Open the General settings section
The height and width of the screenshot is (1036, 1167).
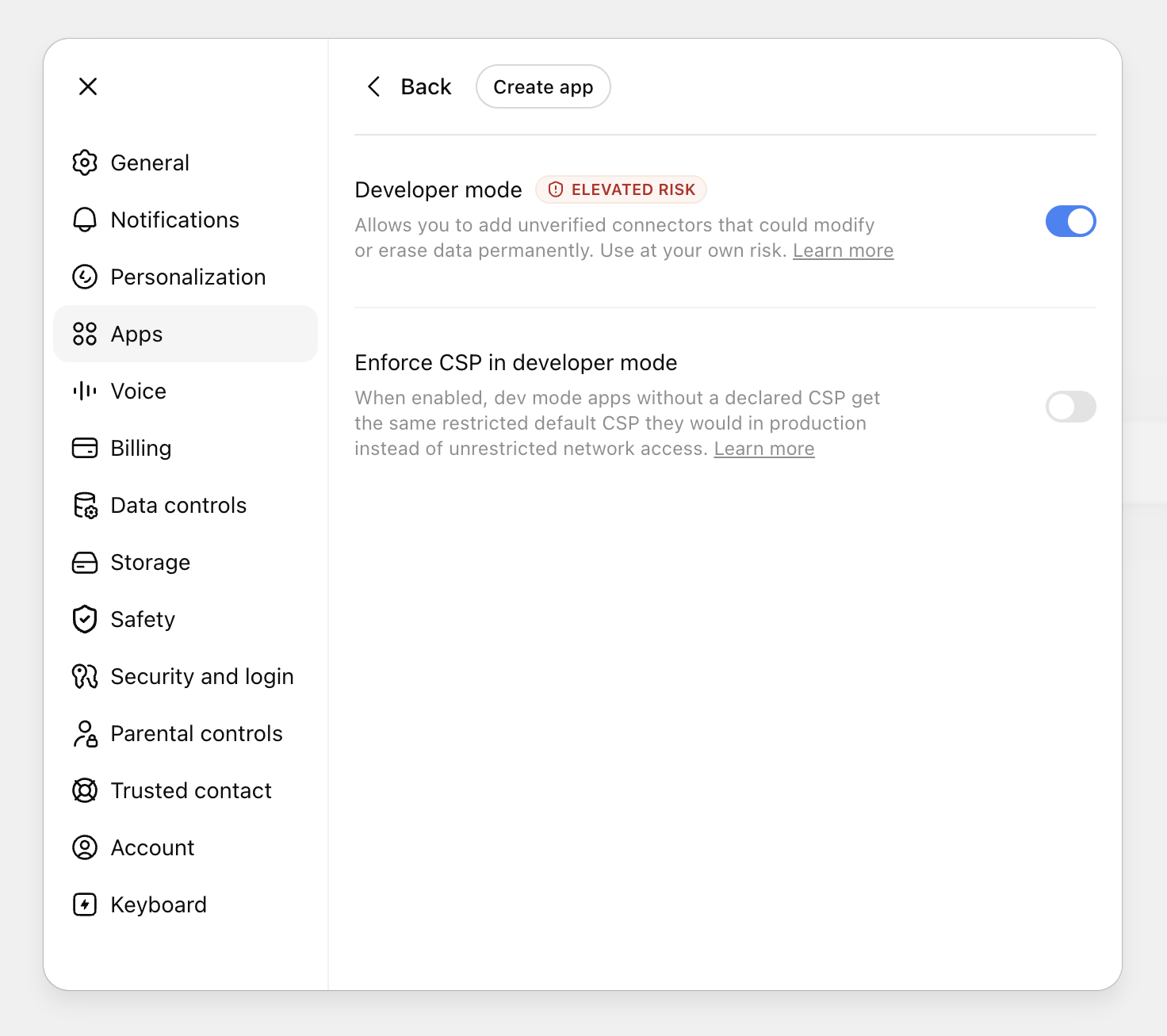[x=186, y=162]
